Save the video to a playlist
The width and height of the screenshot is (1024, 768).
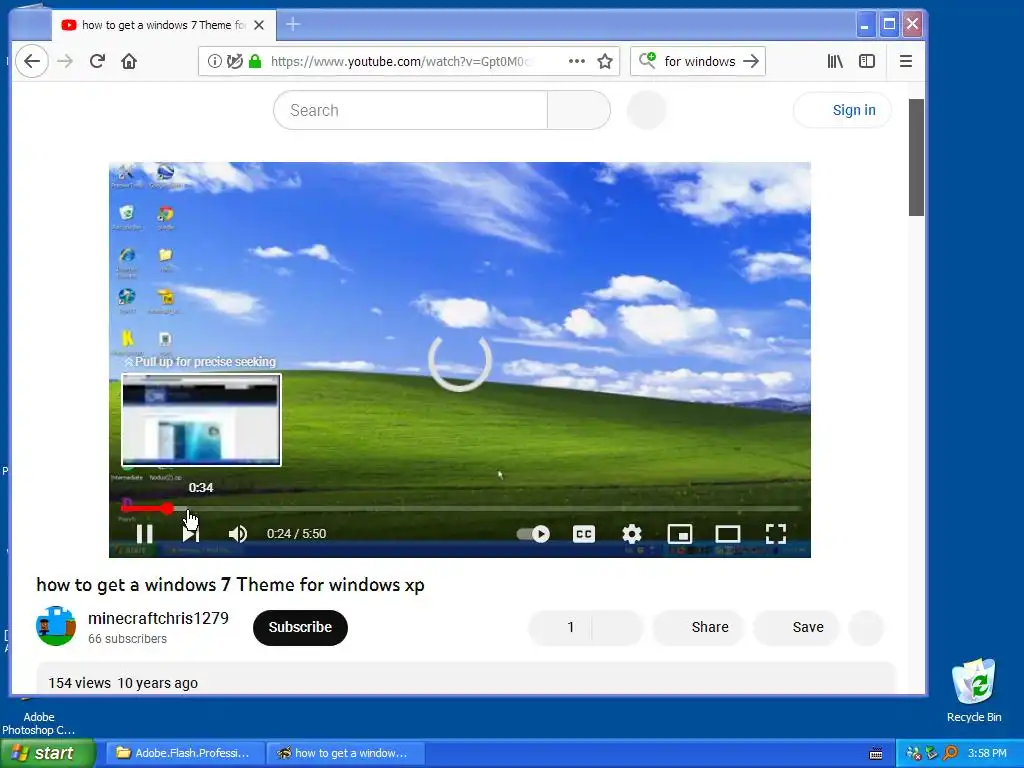(796, 628)
